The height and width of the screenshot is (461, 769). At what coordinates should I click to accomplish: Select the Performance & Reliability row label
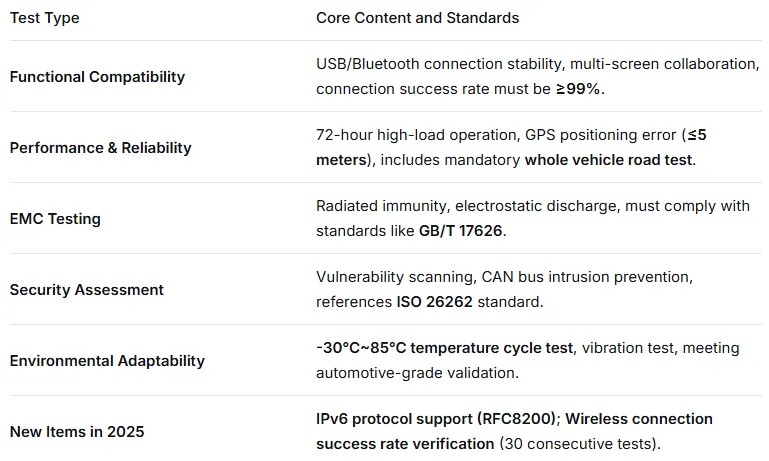point(100,148)
